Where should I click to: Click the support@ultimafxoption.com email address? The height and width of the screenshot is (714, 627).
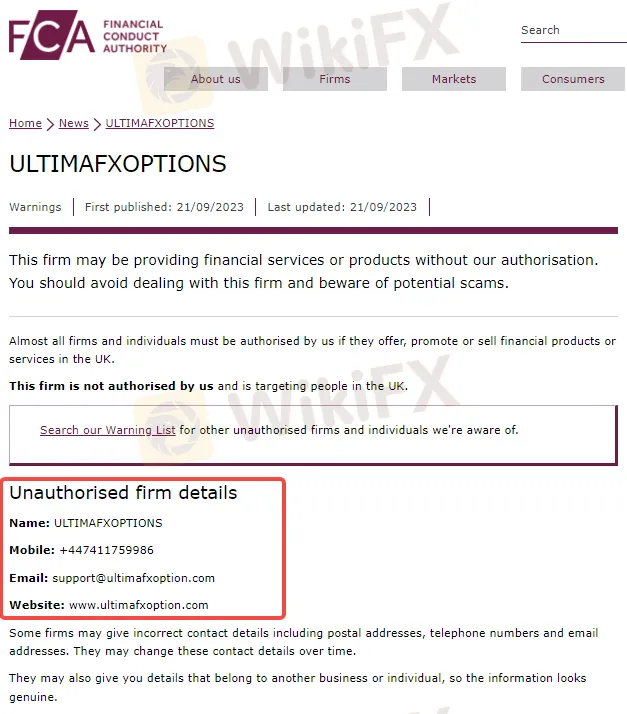click(x=134, y=578)
